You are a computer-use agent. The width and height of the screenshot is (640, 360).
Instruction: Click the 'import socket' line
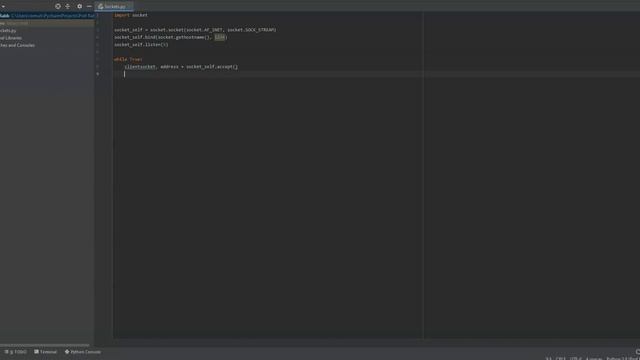pyautogui.click(x=131, y=15)
